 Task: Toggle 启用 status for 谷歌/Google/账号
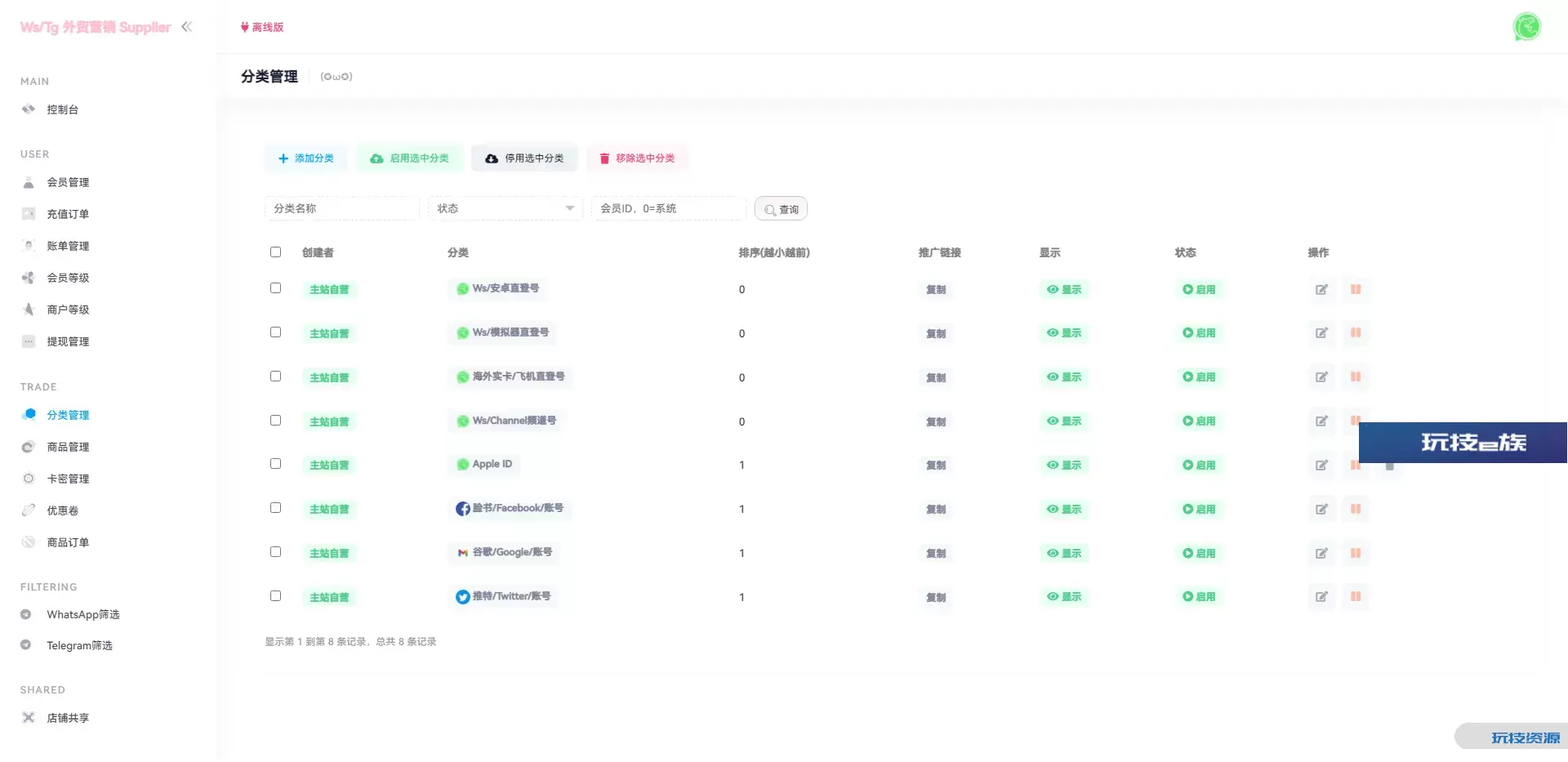pos(1199,554)
